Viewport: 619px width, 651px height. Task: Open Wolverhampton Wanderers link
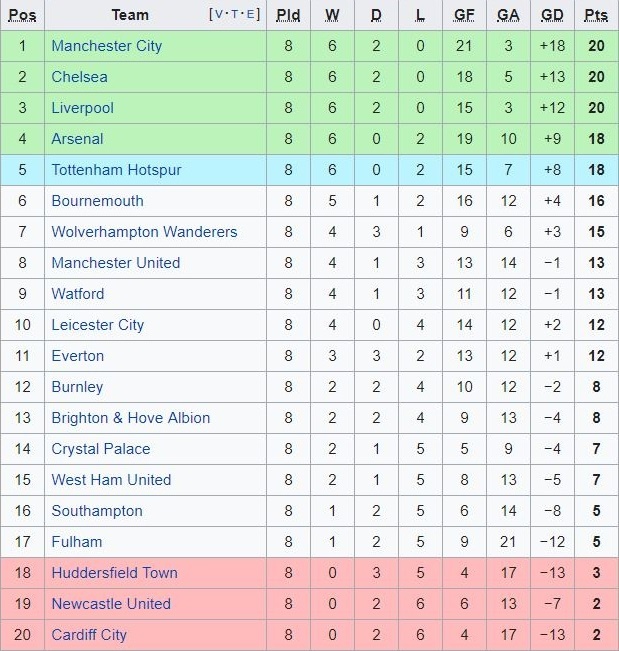pos(144,232)
